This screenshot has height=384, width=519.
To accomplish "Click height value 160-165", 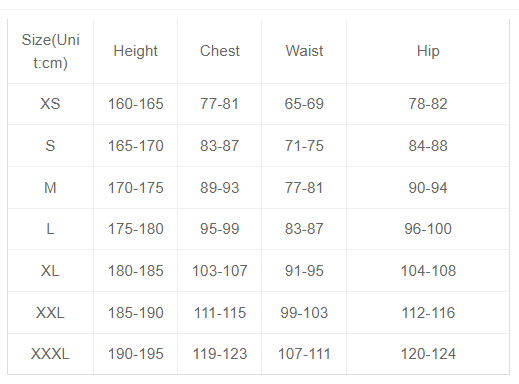I will pyautogui.click(x=136, y=104).
